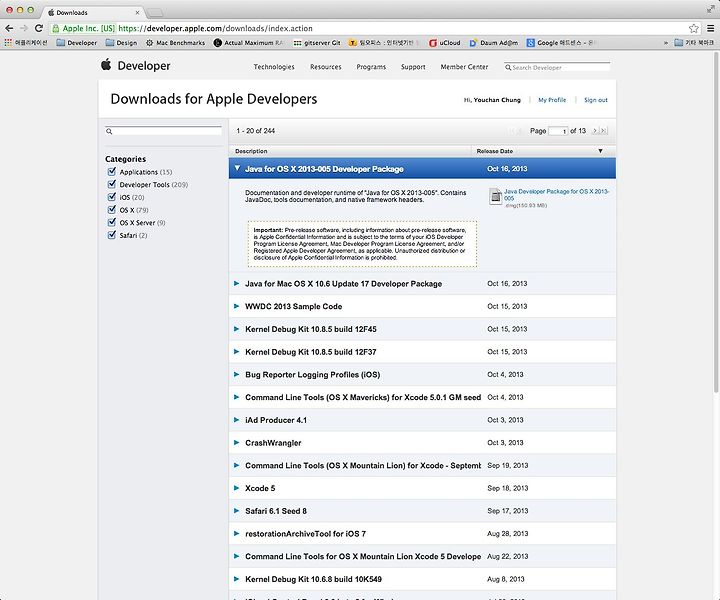Image resolution: width=720 pixels, height=600 pixels.
Task: Uncheck the Applications category
Action: coord(112,171)
